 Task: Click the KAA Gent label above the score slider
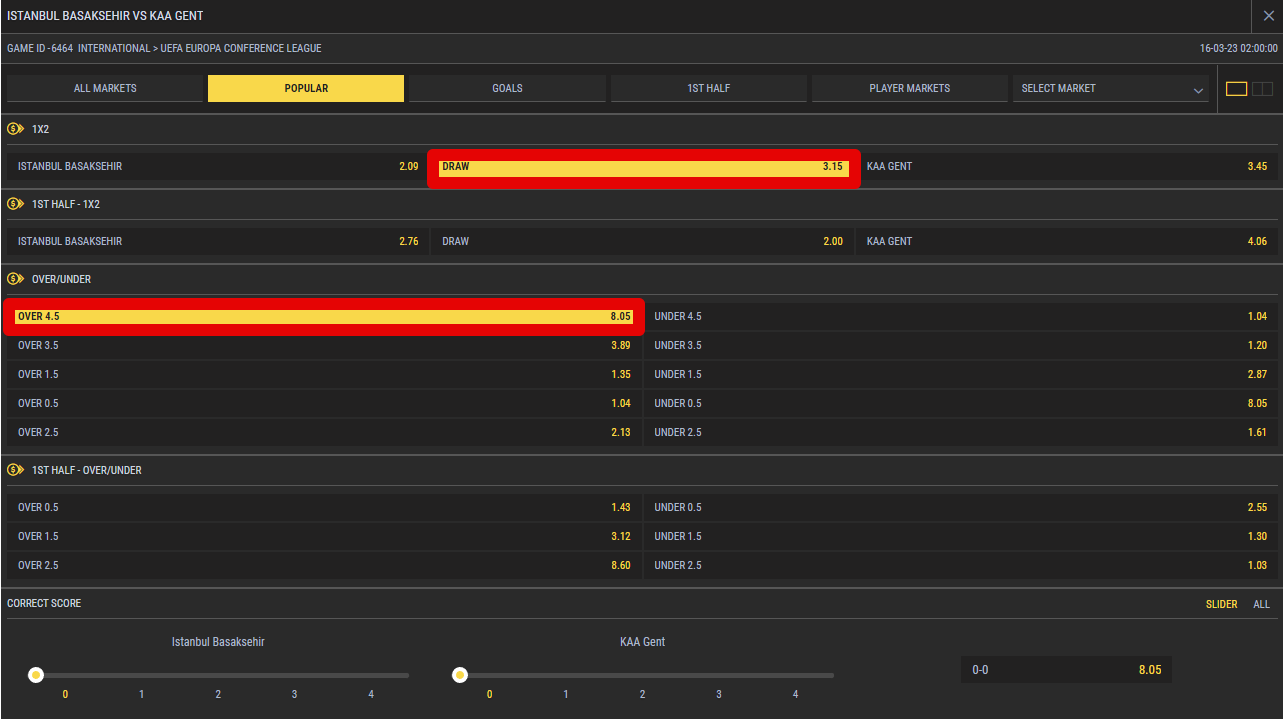(x=642, y=642)
